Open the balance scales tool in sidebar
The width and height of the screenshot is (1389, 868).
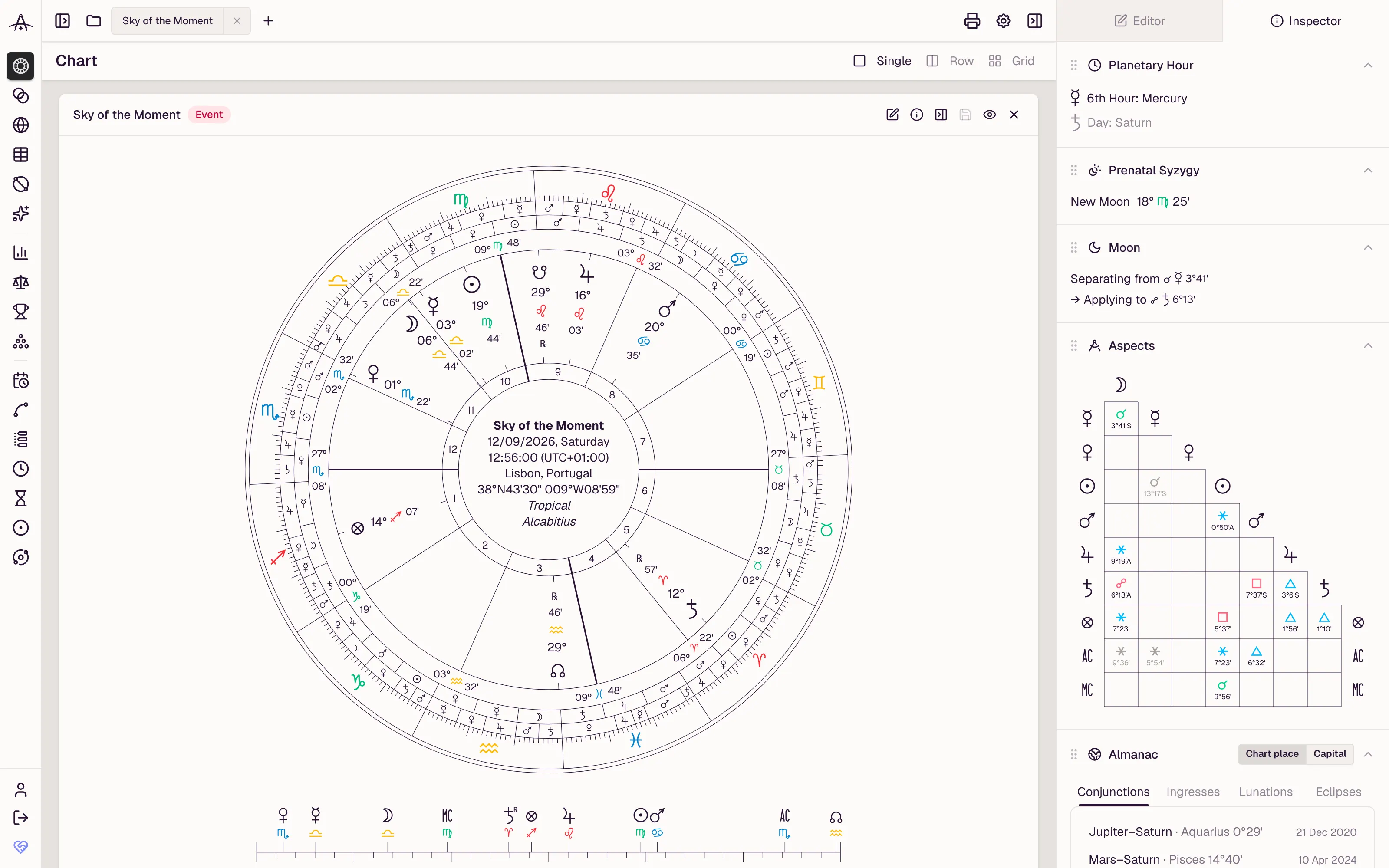coord(21,283)
